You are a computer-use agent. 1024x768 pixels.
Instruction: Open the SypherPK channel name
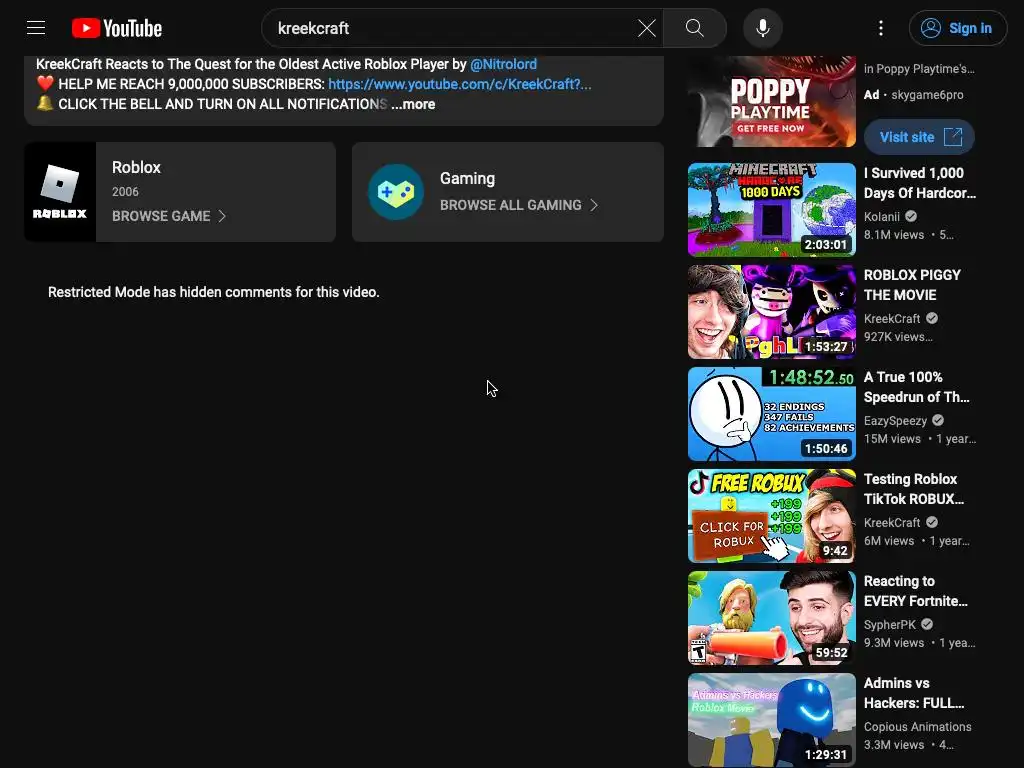[889, 624]
